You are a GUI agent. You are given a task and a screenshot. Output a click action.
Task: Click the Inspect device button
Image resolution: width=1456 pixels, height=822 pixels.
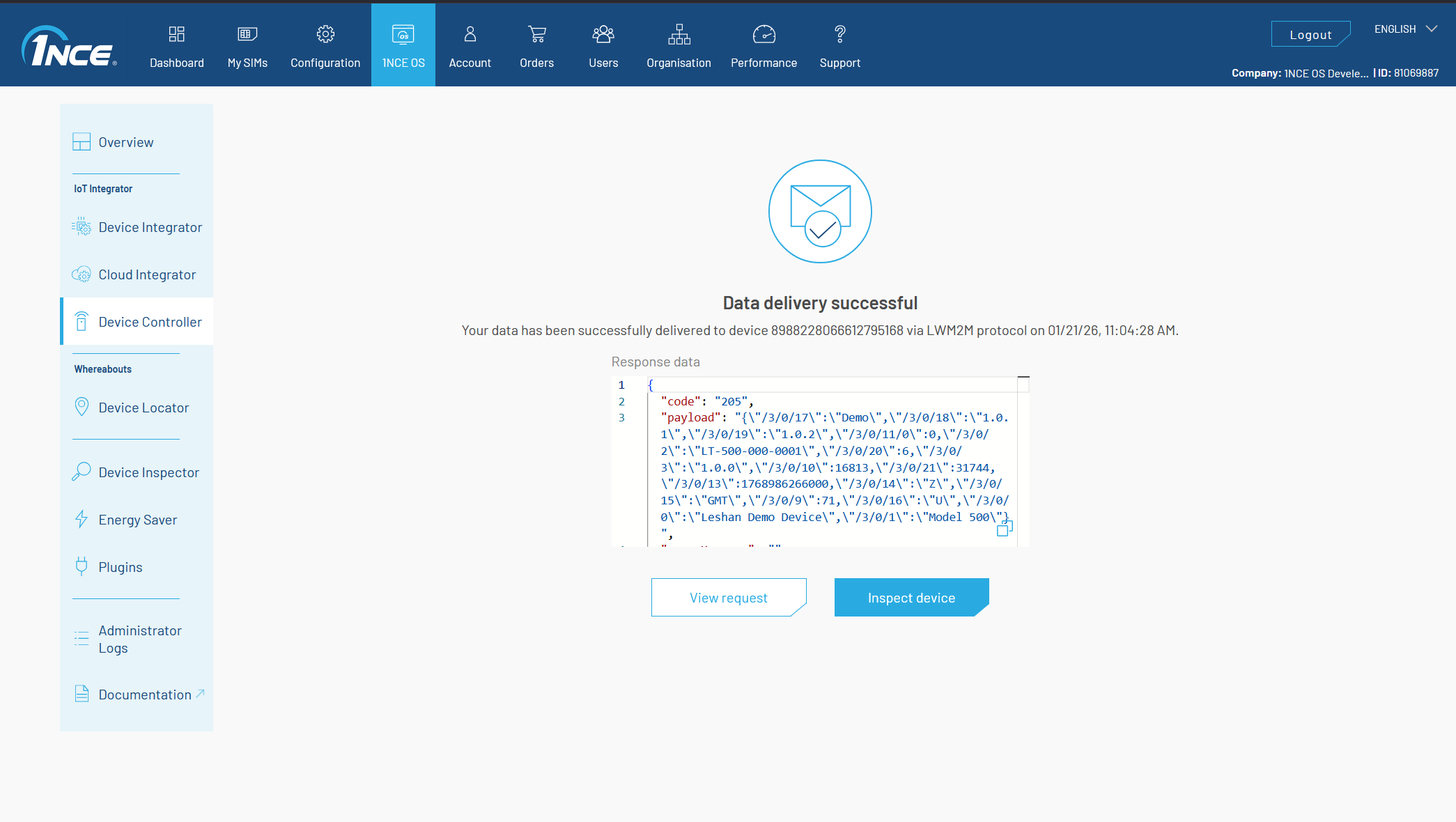pyautogui.click(x=911, y=598)
